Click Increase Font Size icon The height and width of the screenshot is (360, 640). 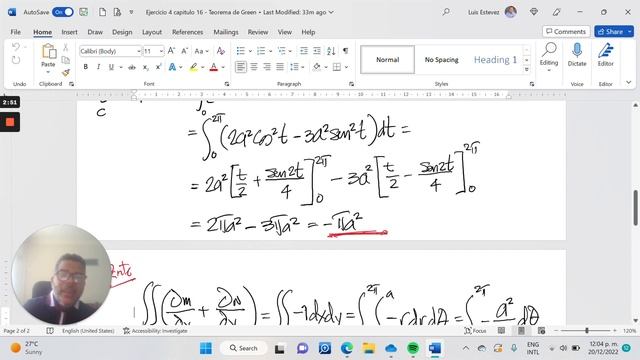171,51
